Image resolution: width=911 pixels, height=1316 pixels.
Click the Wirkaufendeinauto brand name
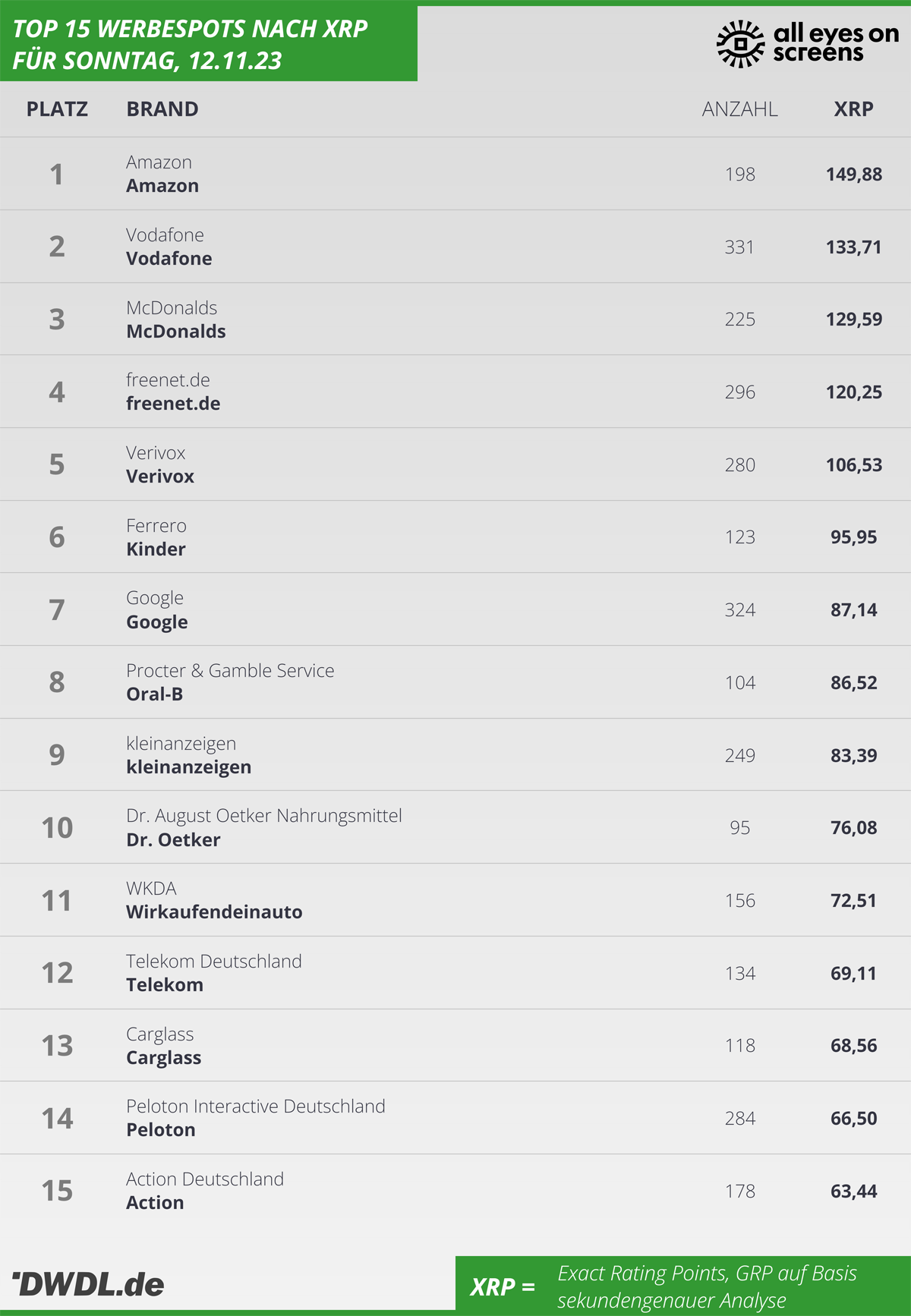(214, 912)
